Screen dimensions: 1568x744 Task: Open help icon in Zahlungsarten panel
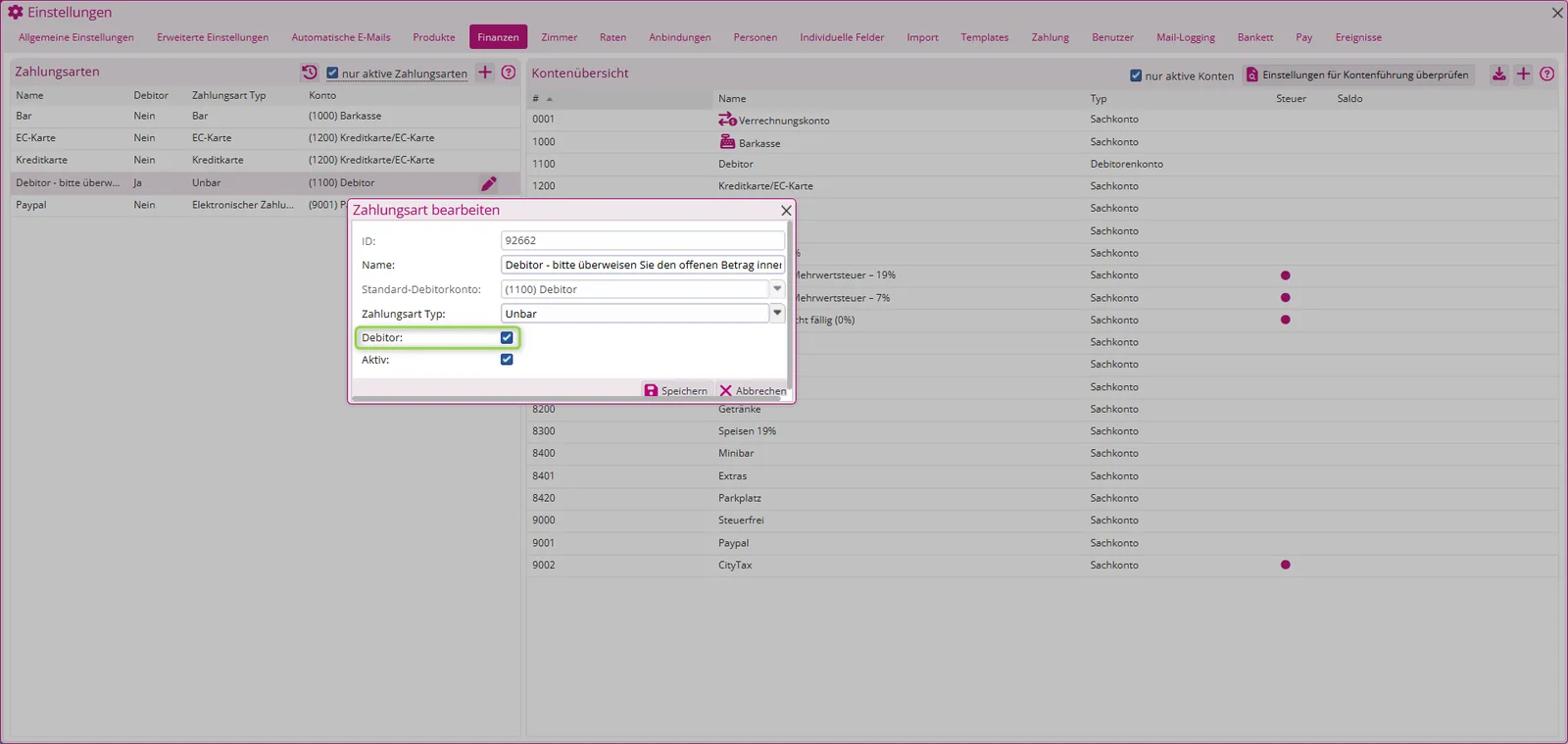click(x=509, y=73)
